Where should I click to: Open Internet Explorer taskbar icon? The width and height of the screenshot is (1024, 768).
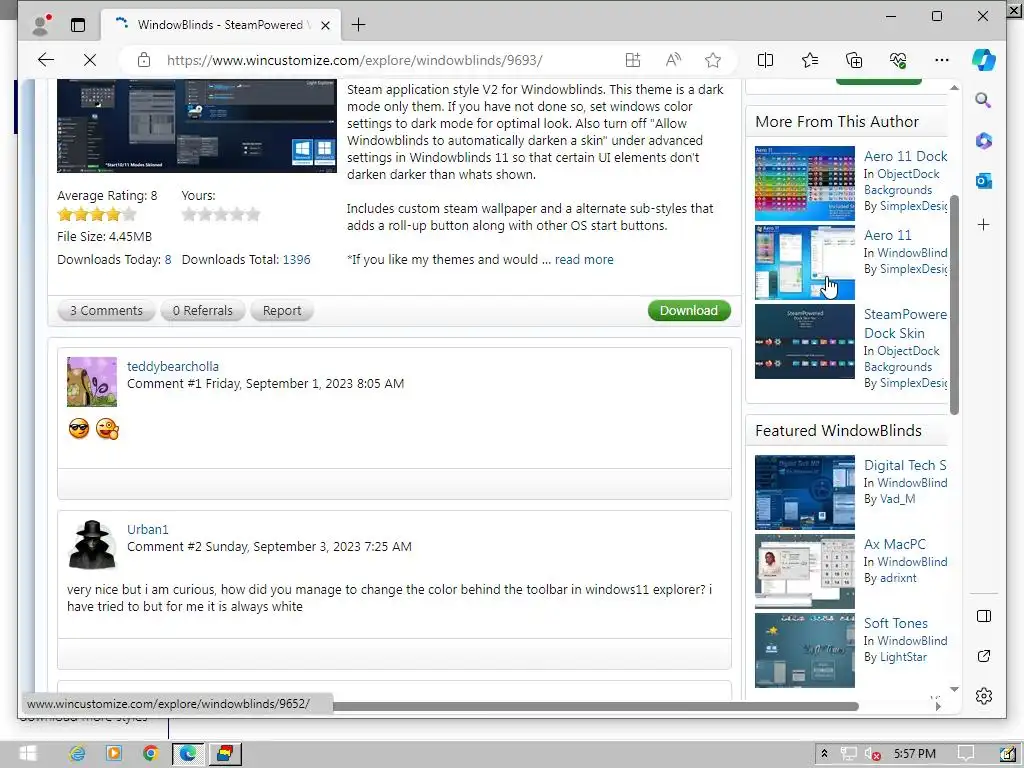point(77,754)
